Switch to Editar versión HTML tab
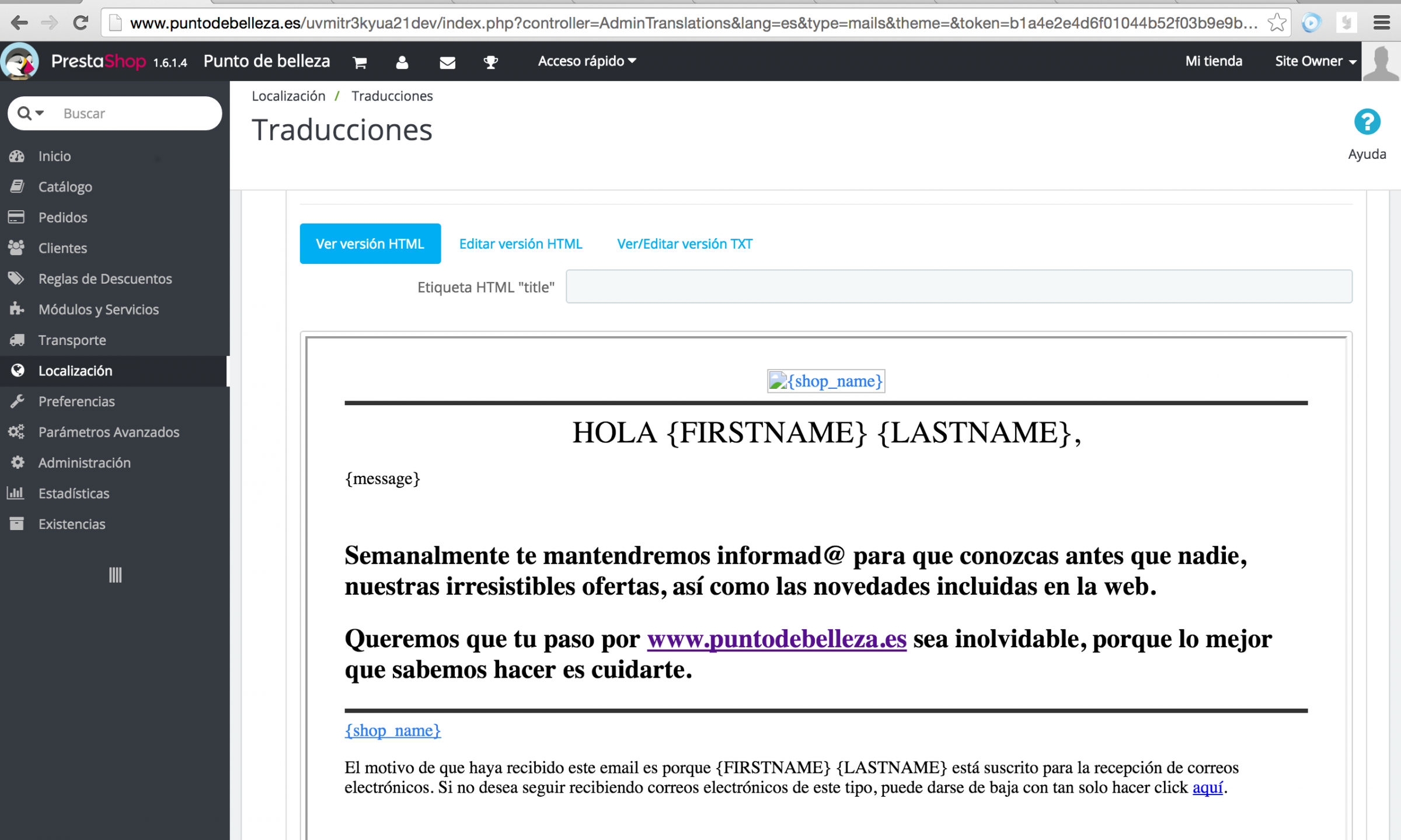The height and width of the screenshot is (840, 1401). [520, 243]
